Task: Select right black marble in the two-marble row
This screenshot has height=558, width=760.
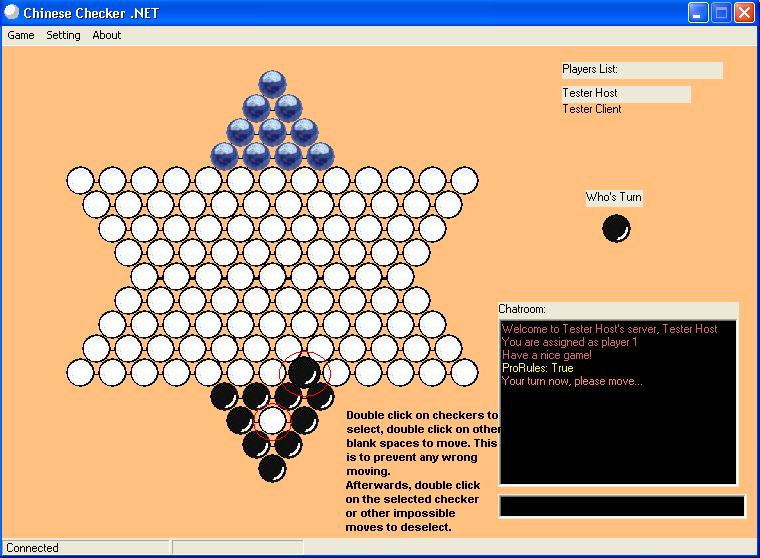Action: (288, 445)
